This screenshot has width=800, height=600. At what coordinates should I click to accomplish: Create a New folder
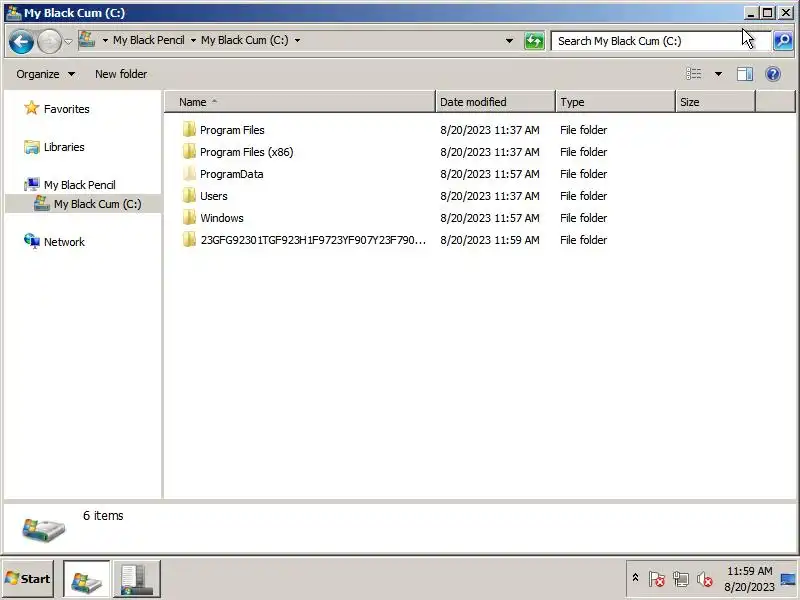(x=121, y=74)
